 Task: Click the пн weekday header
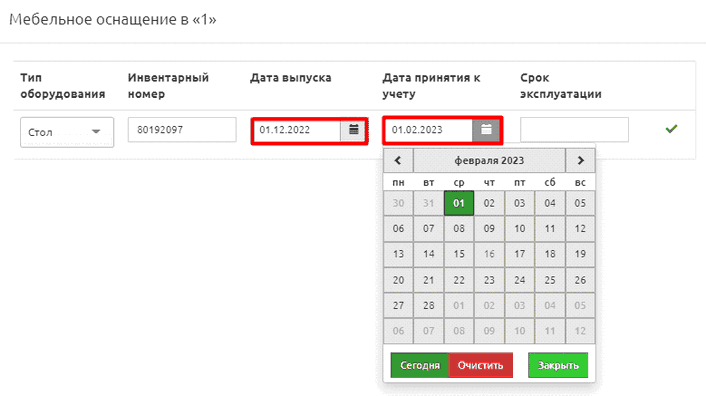[x=398, y=182]
